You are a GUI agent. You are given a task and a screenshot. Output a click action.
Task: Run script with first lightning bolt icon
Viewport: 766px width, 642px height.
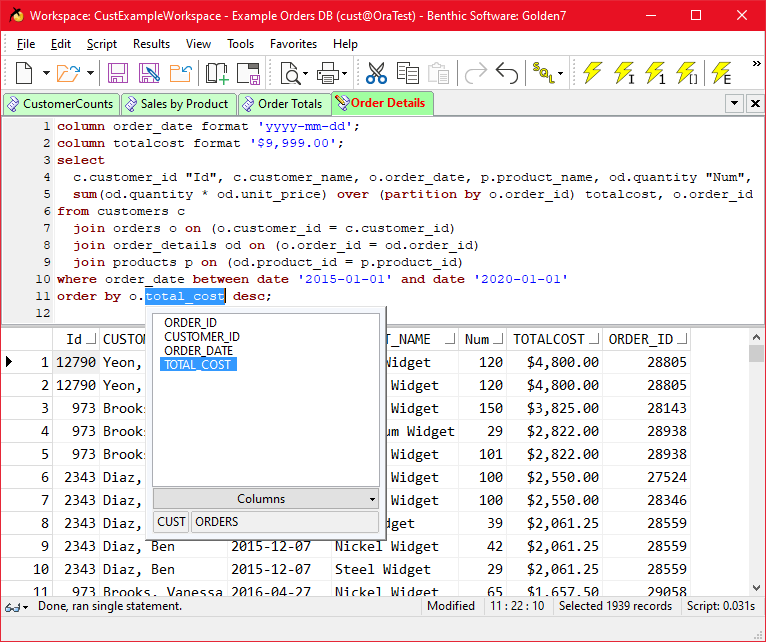click(x=593, y=73)
